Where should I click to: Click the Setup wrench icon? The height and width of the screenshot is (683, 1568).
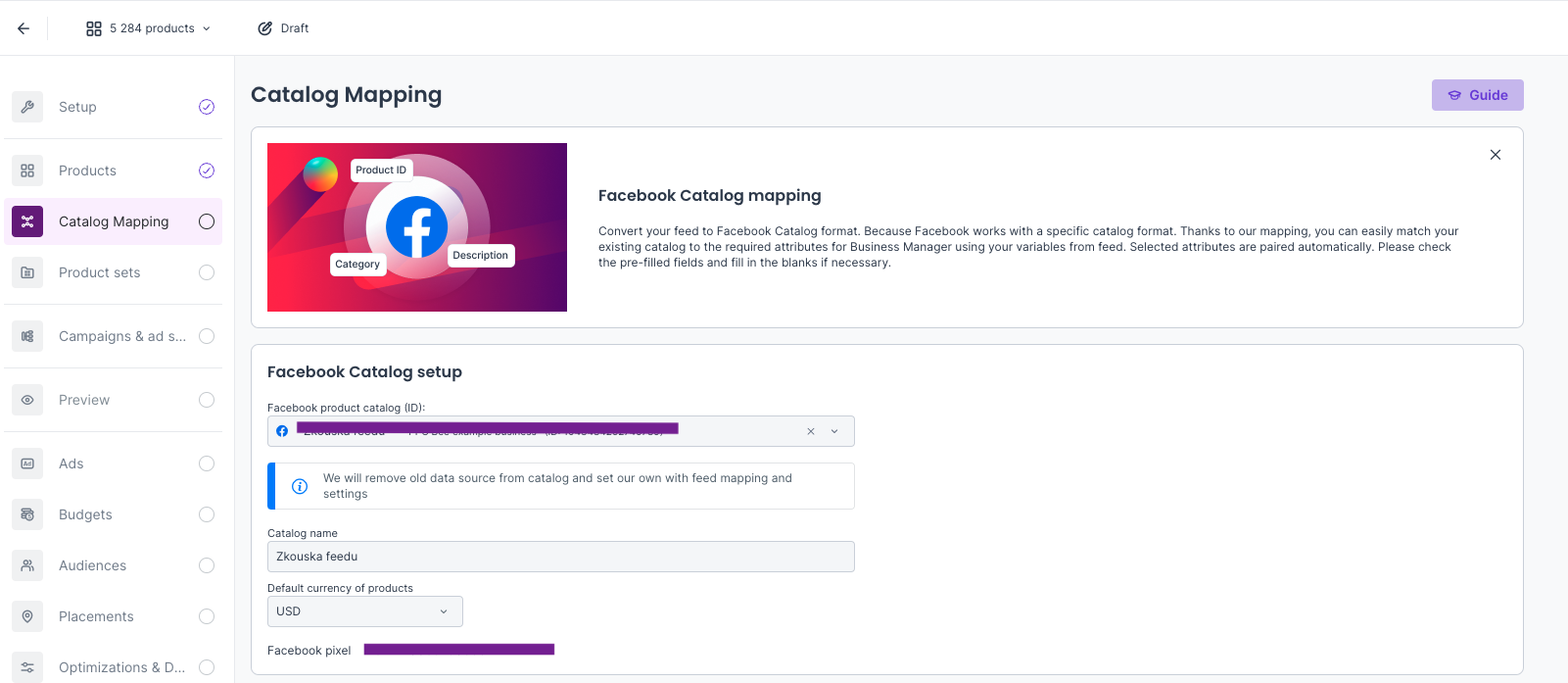click(x=27, y=107)
